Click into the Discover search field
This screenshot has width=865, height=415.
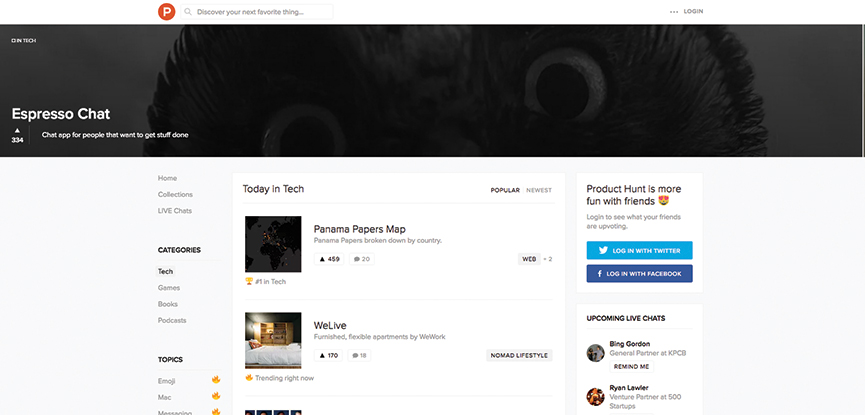tap(257, 12)
